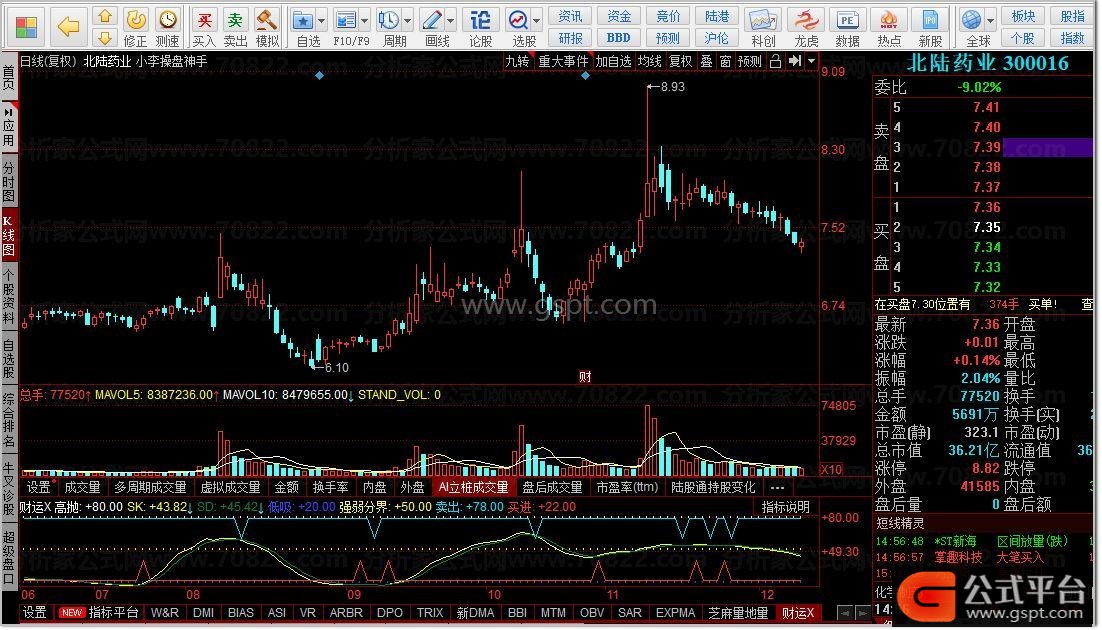This screenshot has height=630, width=1102.
Task: Click the 323.1 市盈(静) value
Action: [982, 432]
